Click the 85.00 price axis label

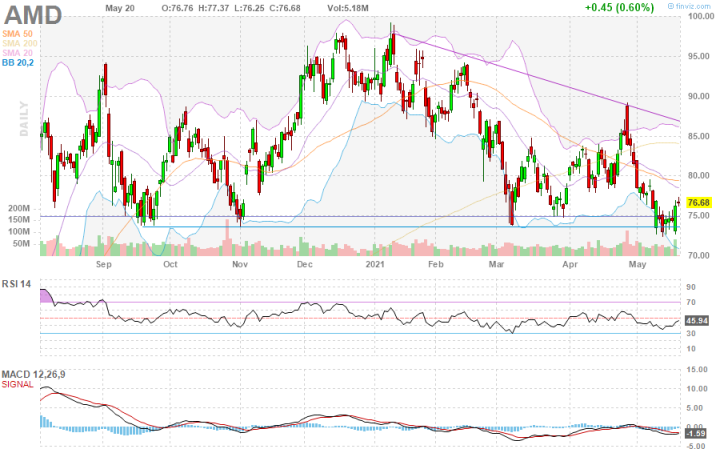[x=698, y=136]
